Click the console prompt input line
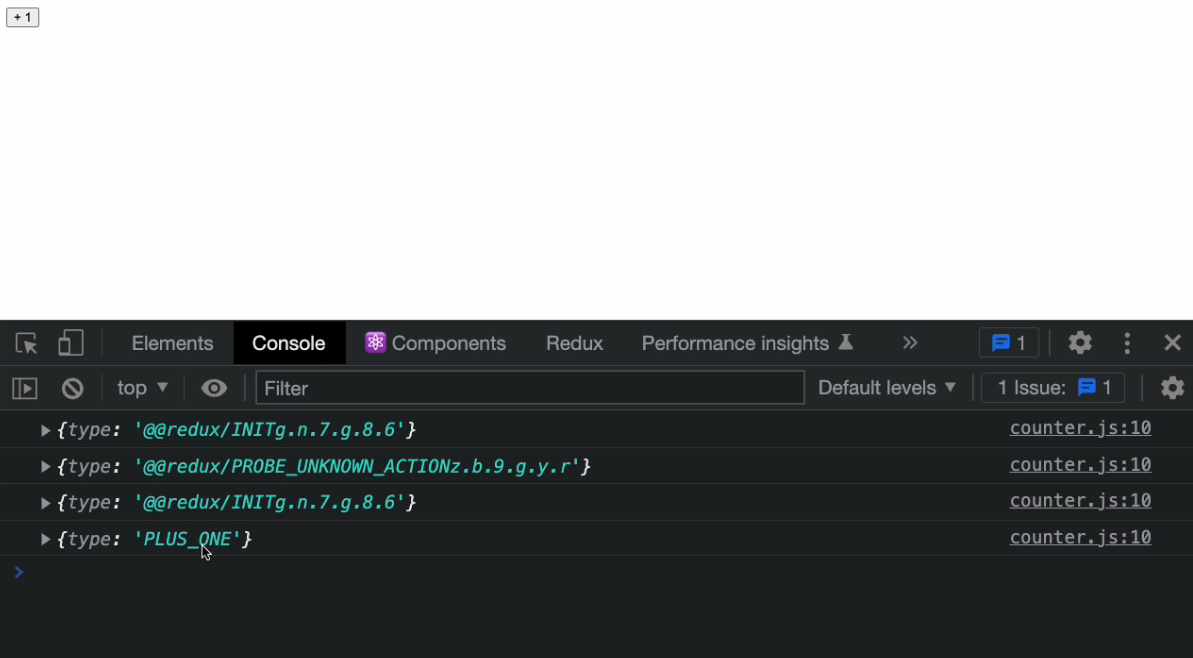Viewport: 1193px width, 658px height. (x=596, y=572)
